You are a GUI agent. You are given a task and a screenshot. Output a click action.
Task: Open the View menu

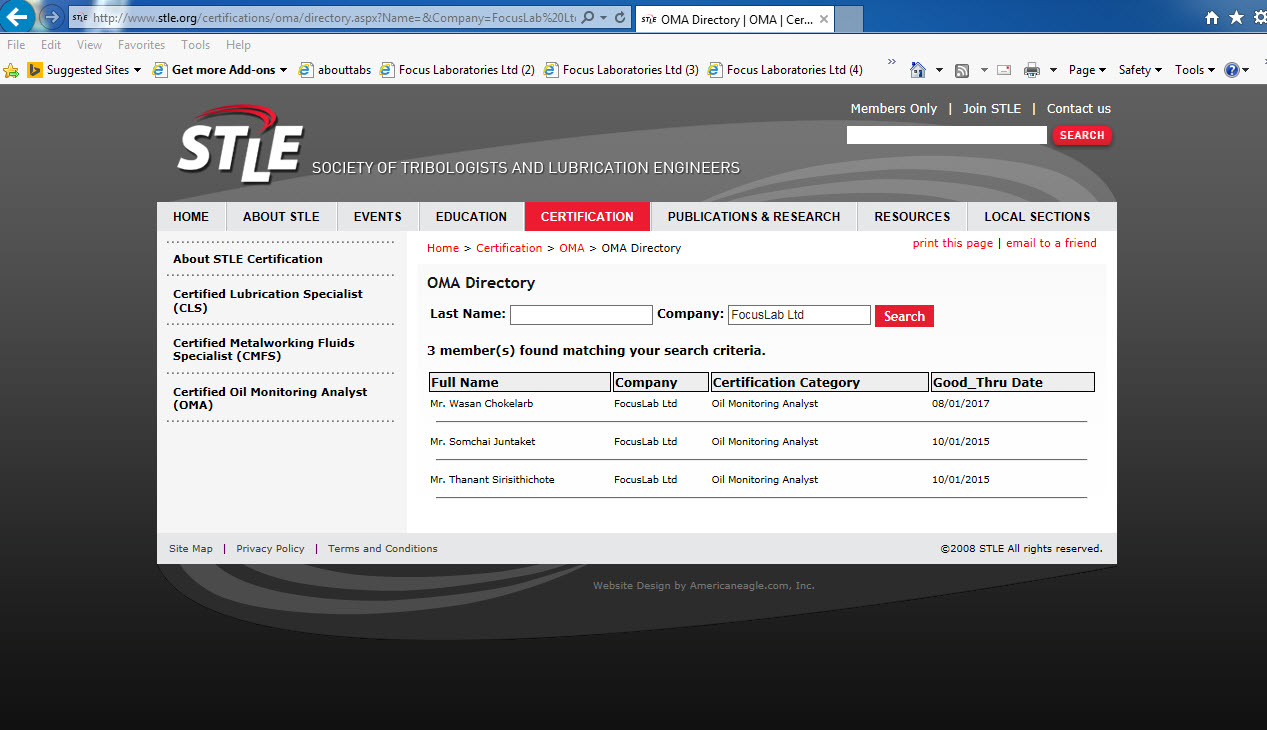coord(89,45)
